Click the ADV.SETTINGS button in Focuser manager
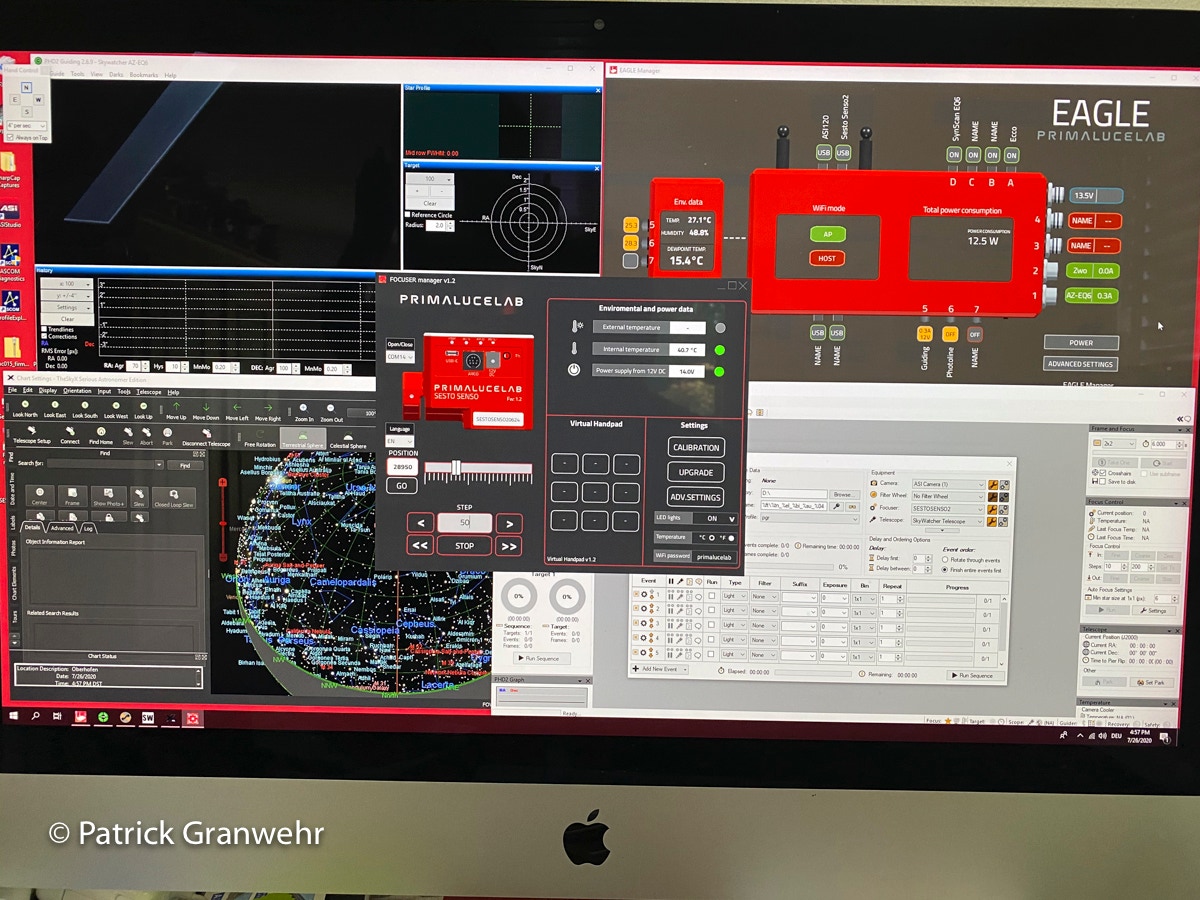The width and height of the screenshot is (1200, 900). 696,497
